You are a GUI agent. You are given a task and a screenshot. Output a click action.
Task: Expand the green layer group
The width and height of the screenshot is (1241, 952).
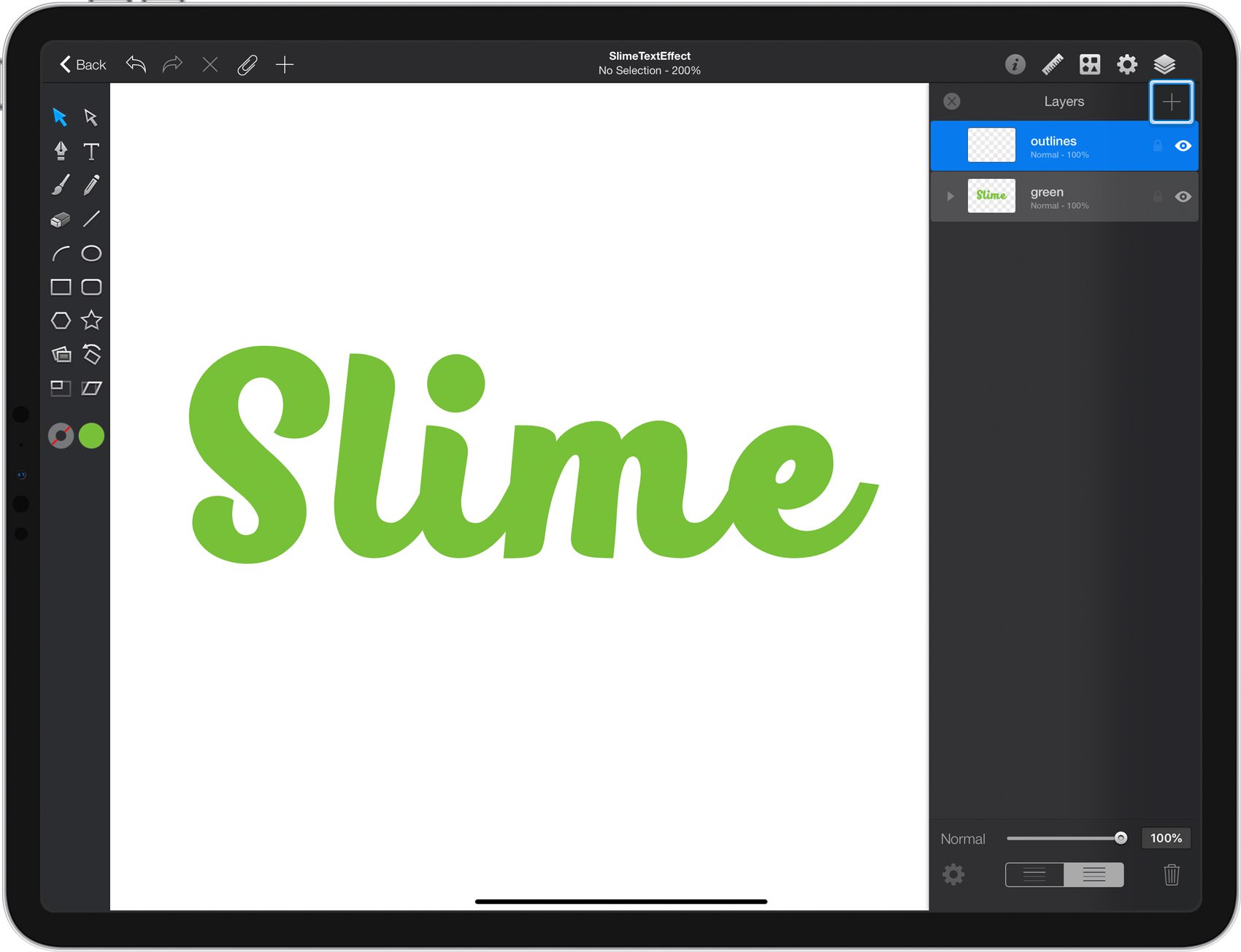[x=950, y=196]
